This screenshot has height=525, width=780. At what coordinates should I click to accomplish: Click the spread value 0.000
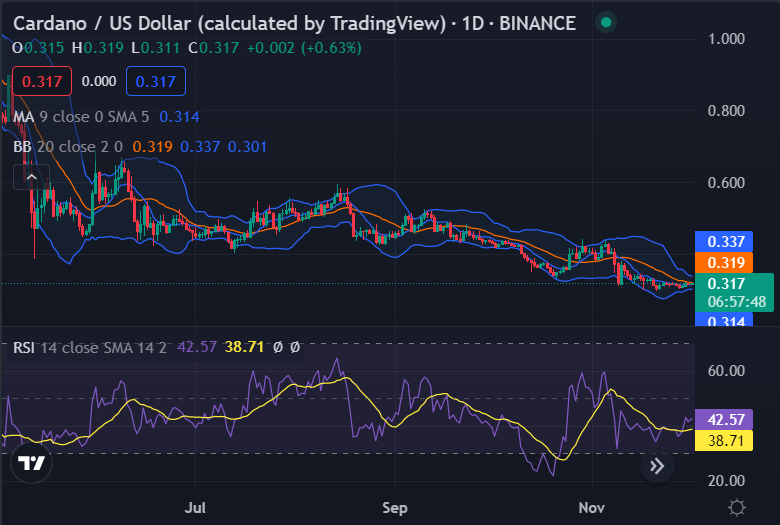tap(99, 81)
